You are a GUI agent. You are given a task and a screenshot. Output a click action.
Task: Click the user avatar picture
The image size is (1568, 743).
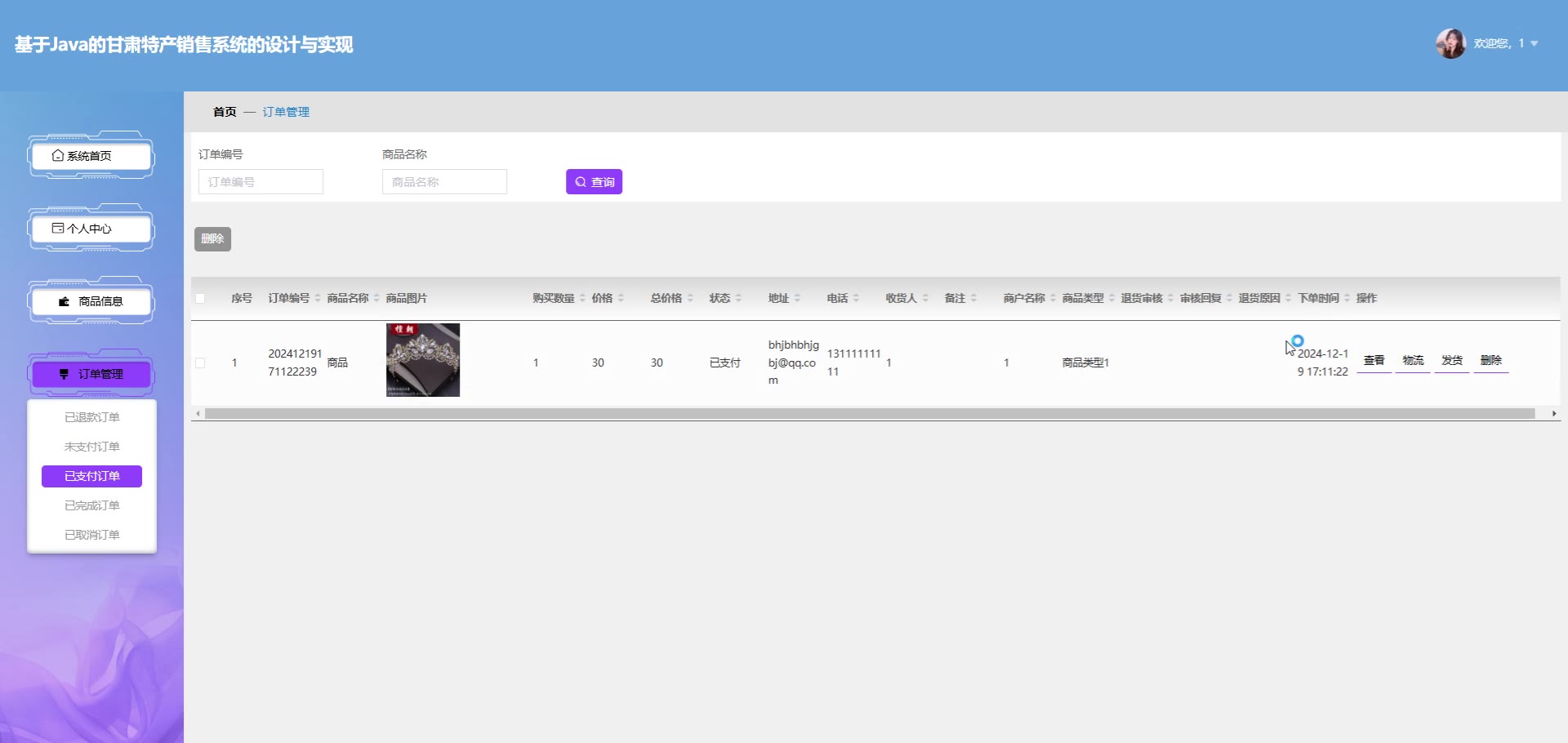(x=1450, y=43)
